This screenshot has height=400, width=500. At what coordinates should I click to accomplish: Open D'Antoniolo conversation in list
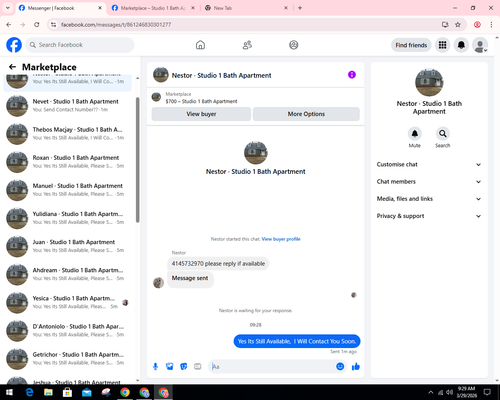click(x=68, y=330)
